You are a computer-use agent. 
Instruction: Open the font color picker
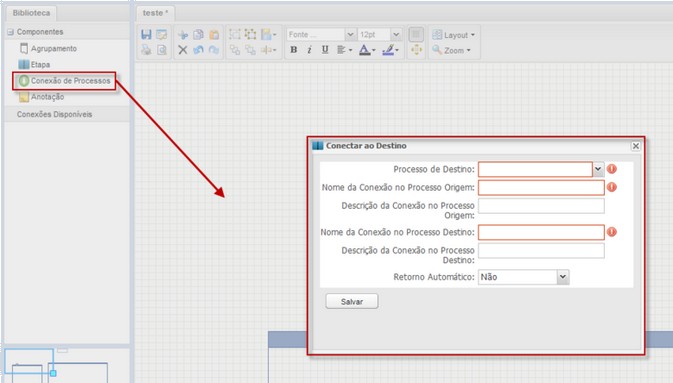tap(367, 50)
